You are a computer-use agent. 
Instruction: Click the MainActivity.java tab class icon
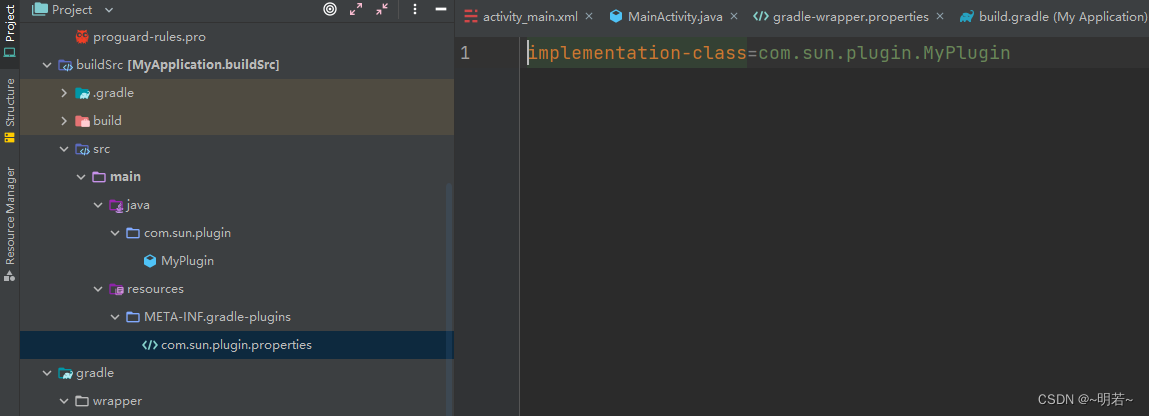point(616,16)
